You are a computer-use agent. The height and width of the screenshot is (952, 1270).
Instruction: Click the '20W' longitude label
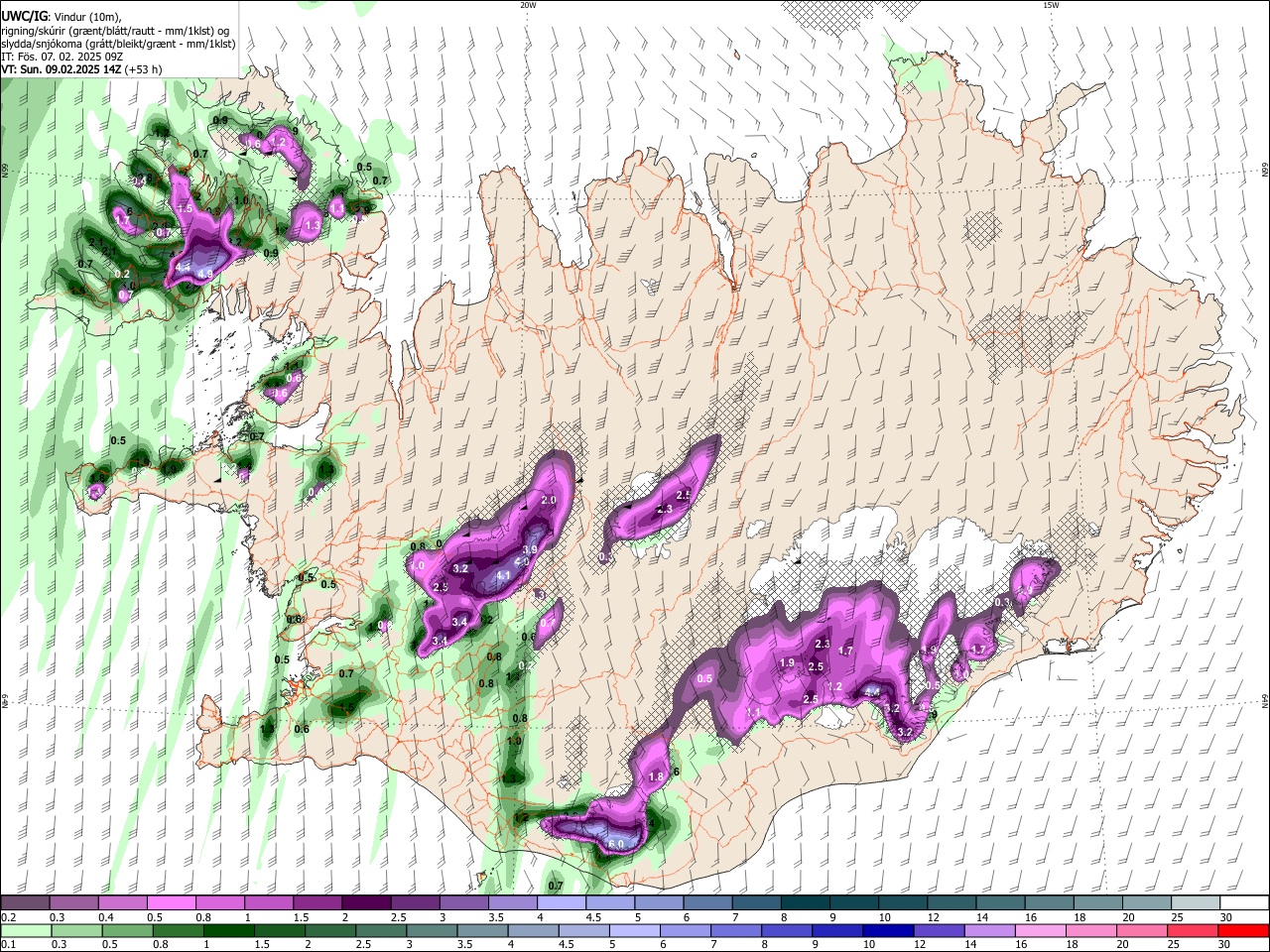click(x=528, y=5)
